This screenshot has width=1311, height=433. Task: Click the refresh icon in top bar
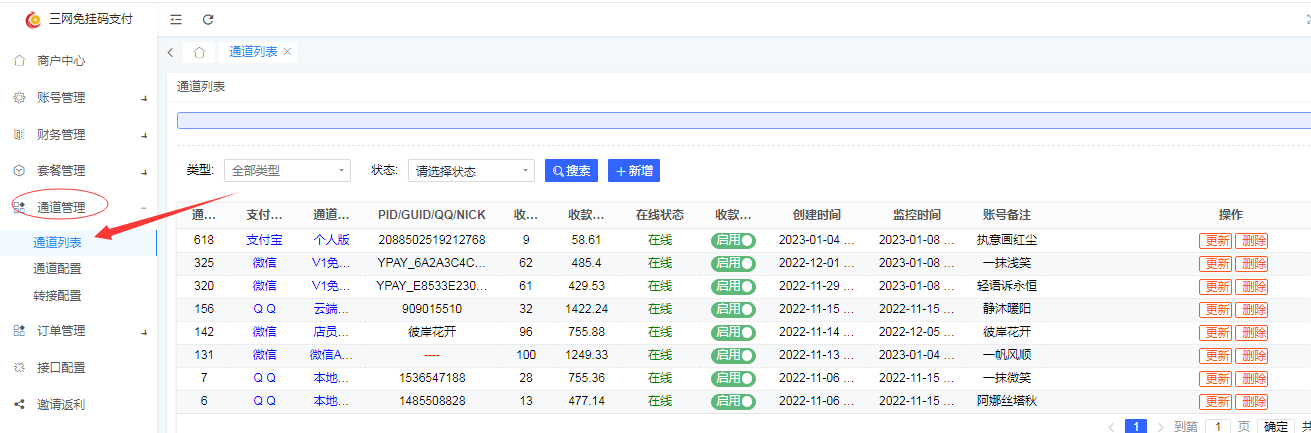click(208, 19)
